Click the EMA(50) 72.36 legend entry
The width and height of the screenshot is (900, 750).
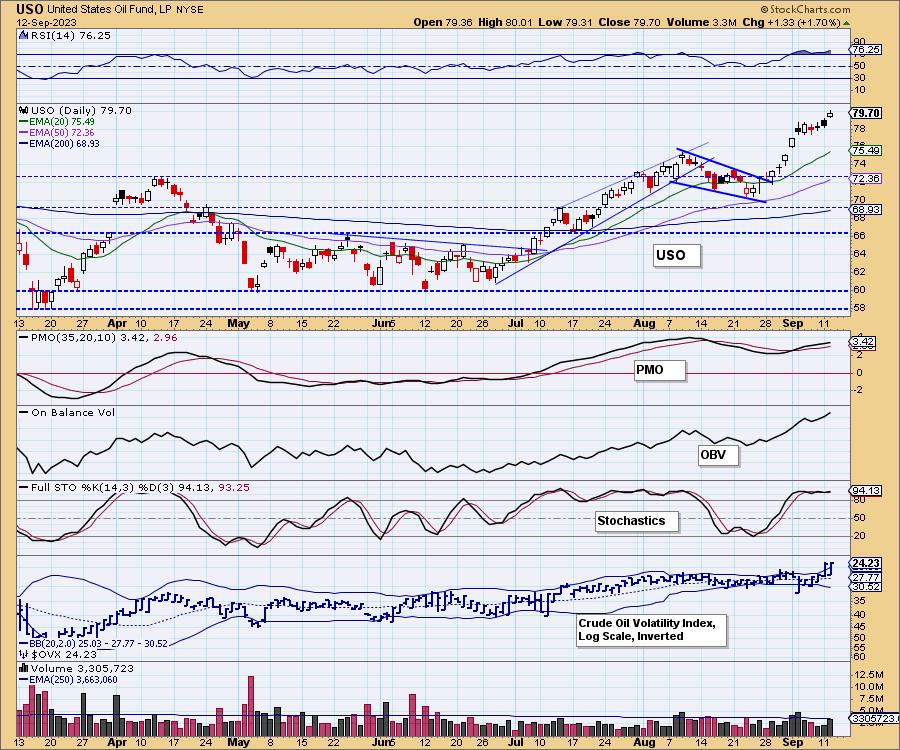57,133
